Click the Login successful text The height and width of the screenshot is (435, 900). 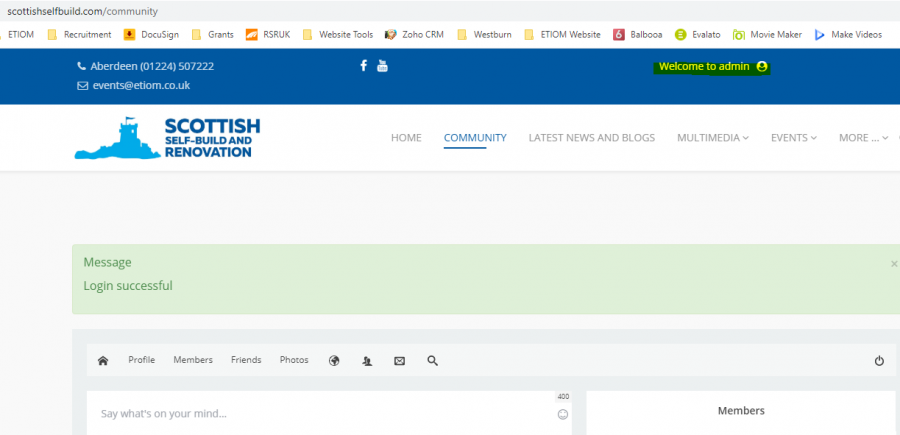(128, 286)
